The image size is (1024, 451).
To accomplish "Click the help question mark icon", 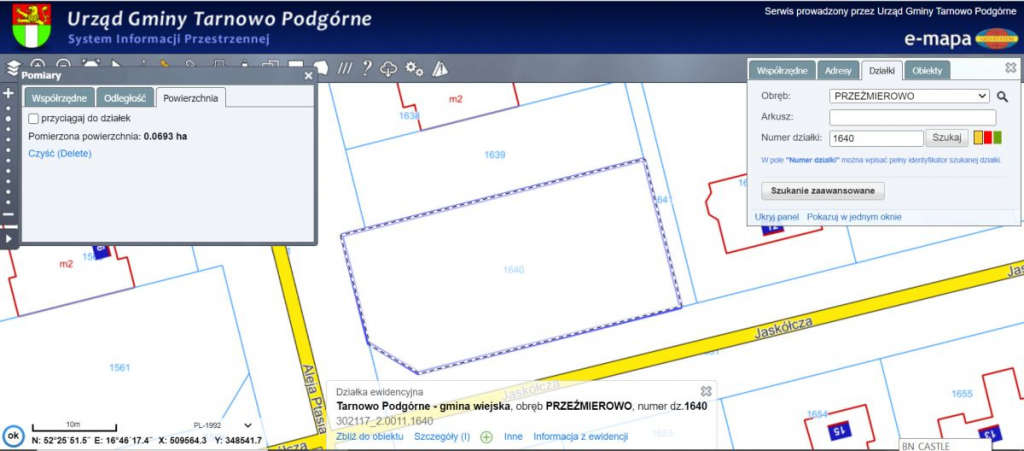I will (367, 68).
